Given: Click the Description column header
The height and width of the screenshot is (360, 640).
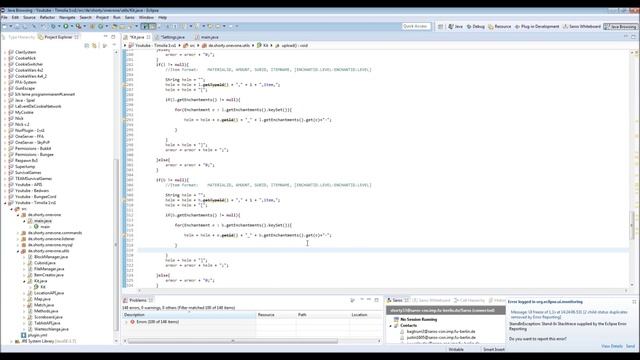Looking at the screenshot, I should [x=189, y=315].
